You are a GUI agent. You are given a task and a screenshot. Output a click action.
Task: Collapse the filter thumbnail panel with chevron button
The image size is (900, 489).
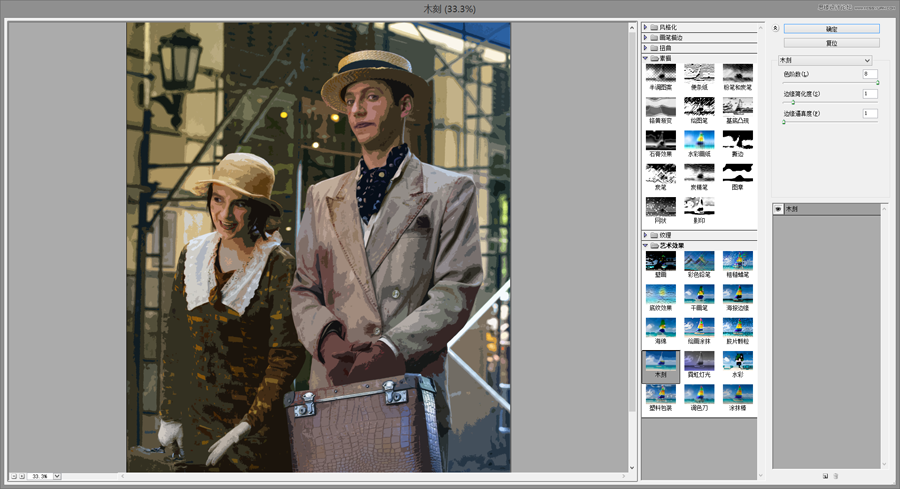[775, 28]
